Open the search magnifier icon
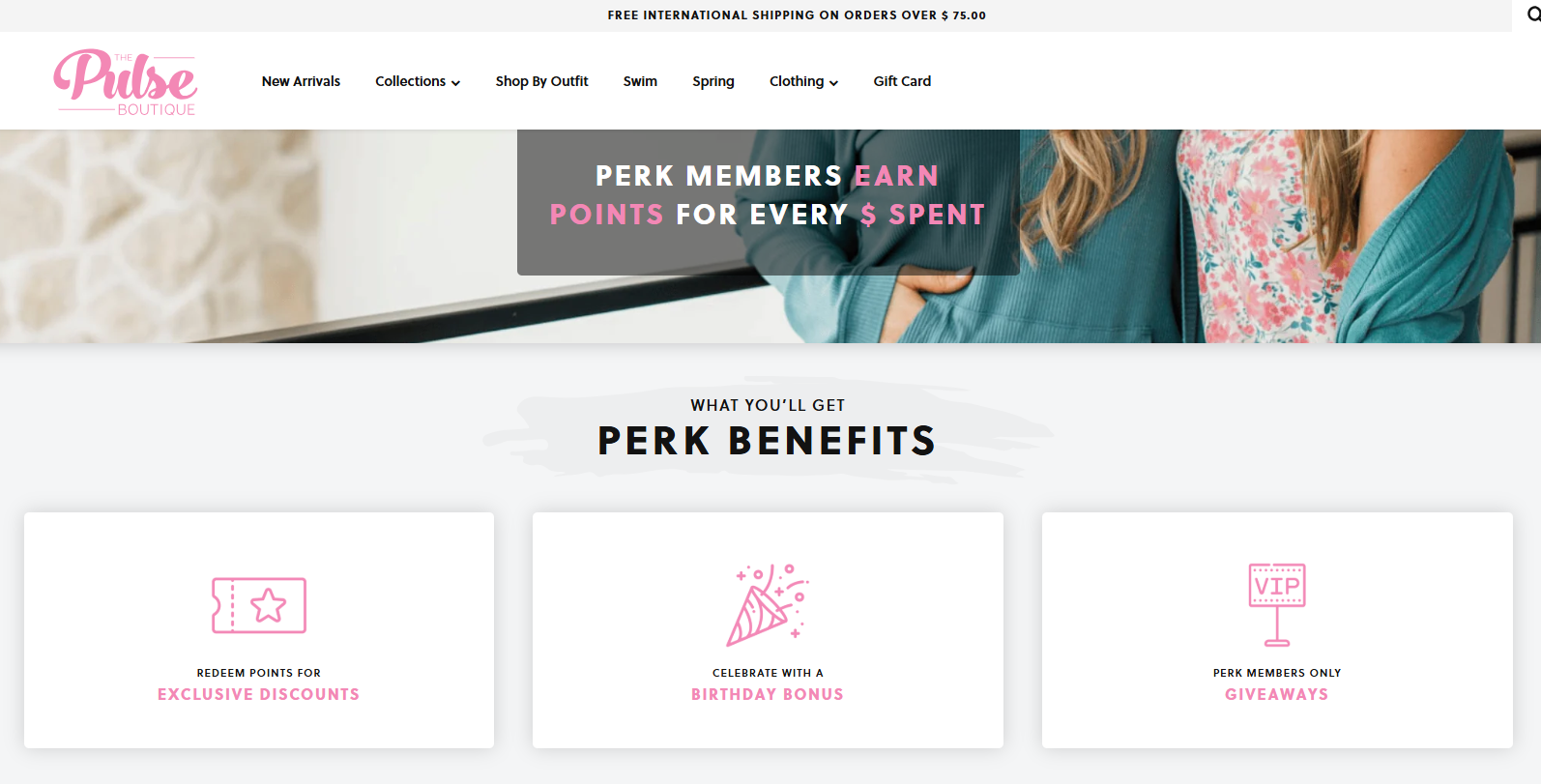1541x784 pixels. click(1533, 15)
